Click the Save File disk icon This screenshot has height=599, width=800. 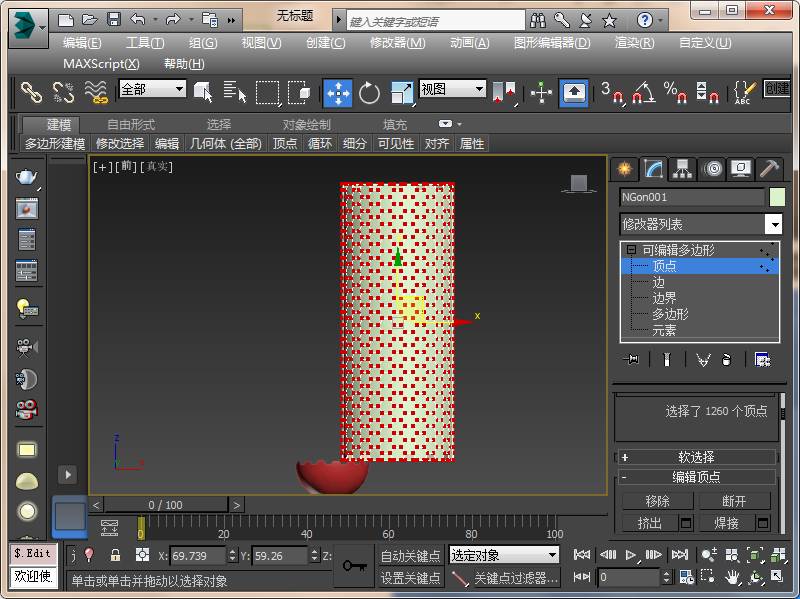[x=114, y=20]
